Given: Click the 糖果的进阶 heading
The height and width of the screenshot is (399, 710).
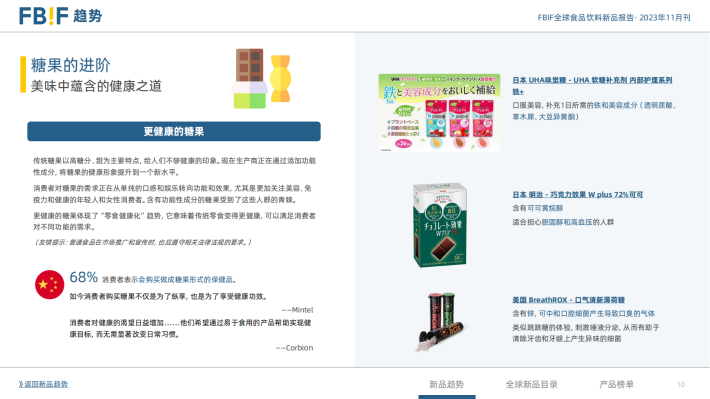Looking at the screenshot, I should (71, 65).
